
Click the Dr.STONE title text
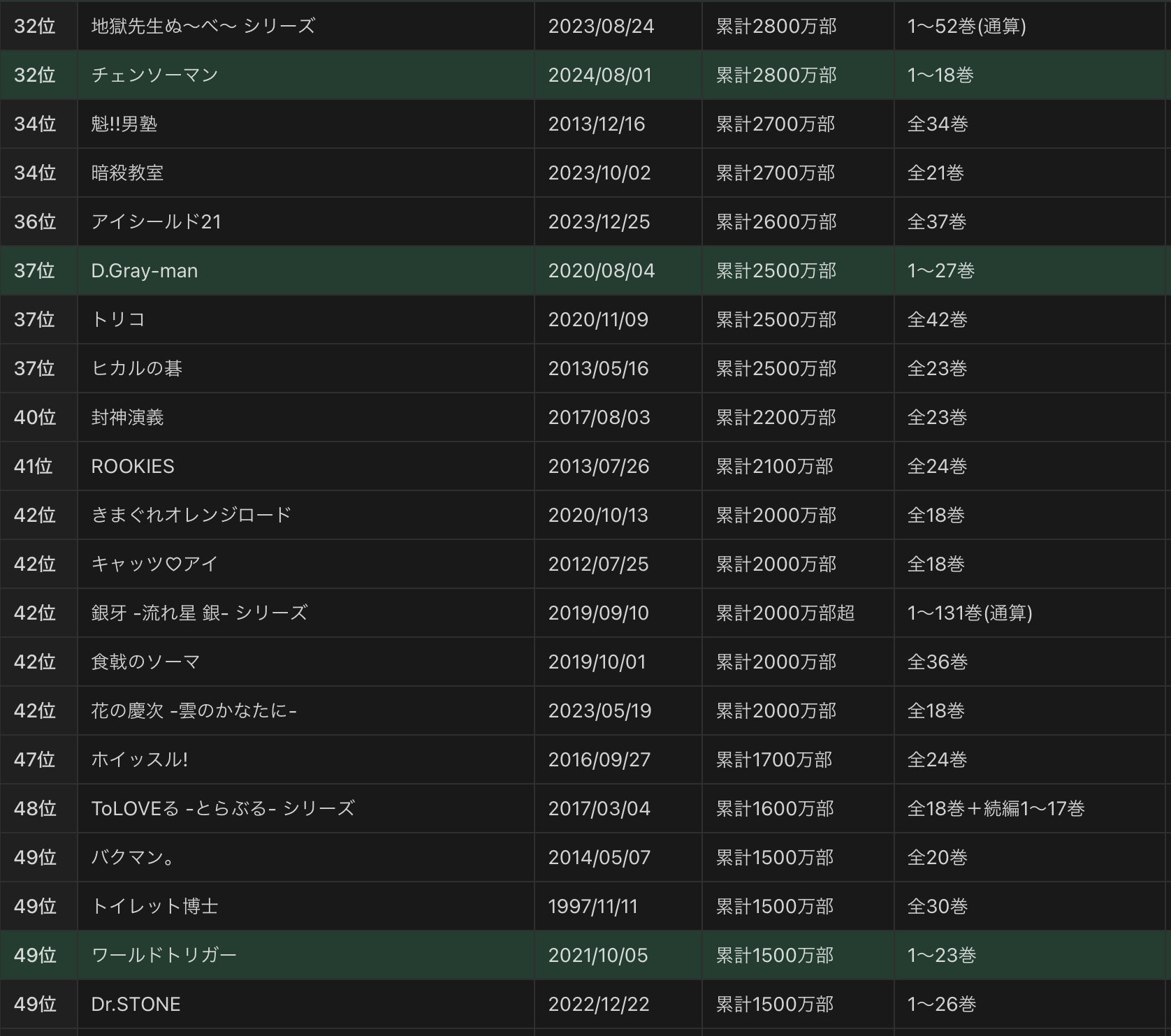click(136, 1004)
